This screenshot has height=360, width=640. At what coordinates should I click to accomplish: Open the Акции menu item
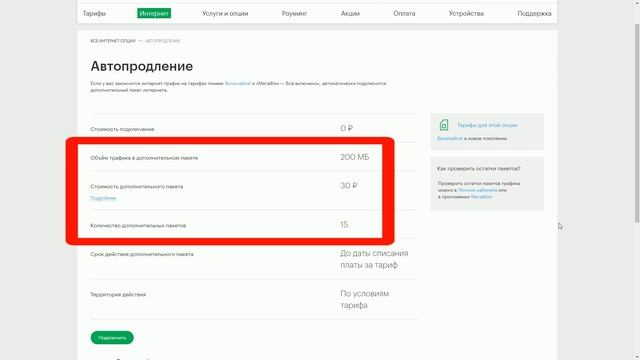tap(350, 13)
